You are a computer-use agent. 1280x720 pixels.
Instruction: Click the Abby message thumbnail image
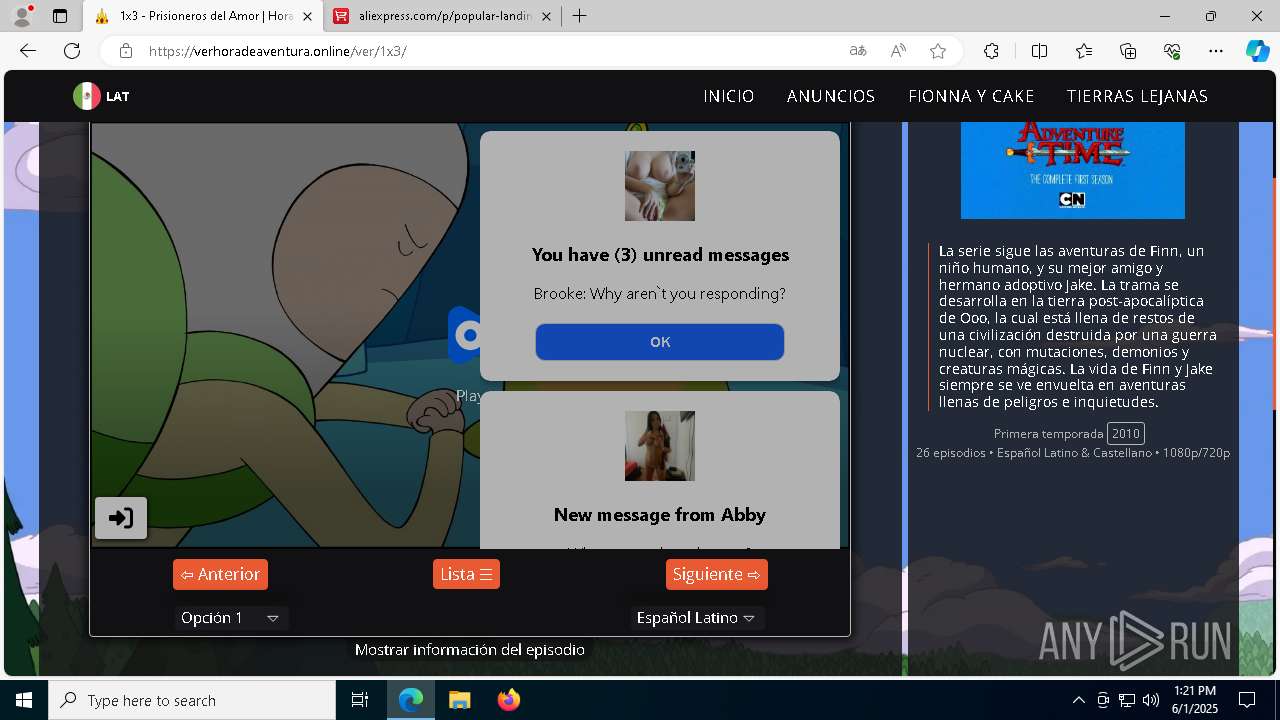pos(660,446)
